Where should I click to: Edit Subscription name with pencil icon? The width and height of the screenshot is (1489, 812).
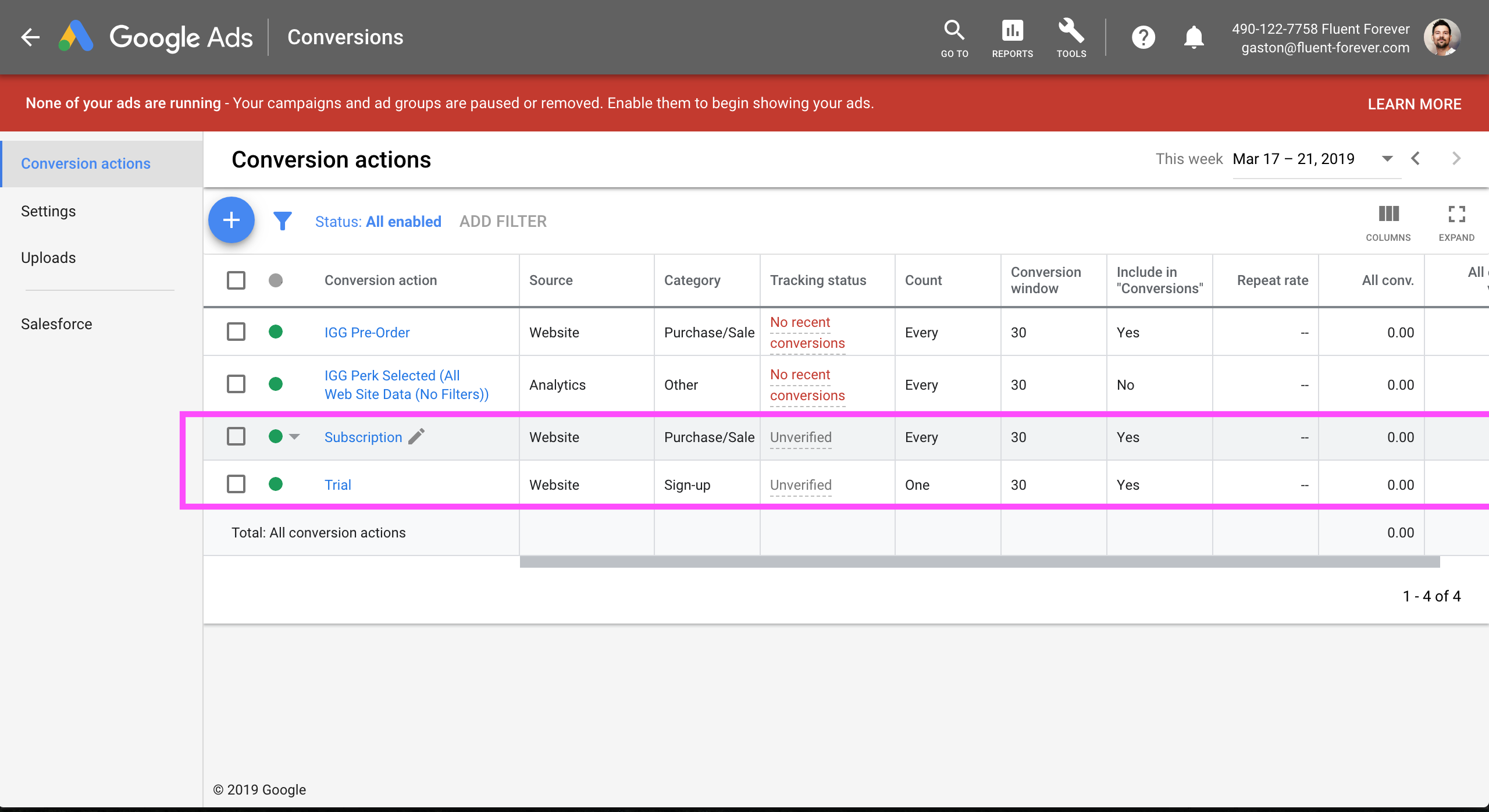click(x=416, y=437)
